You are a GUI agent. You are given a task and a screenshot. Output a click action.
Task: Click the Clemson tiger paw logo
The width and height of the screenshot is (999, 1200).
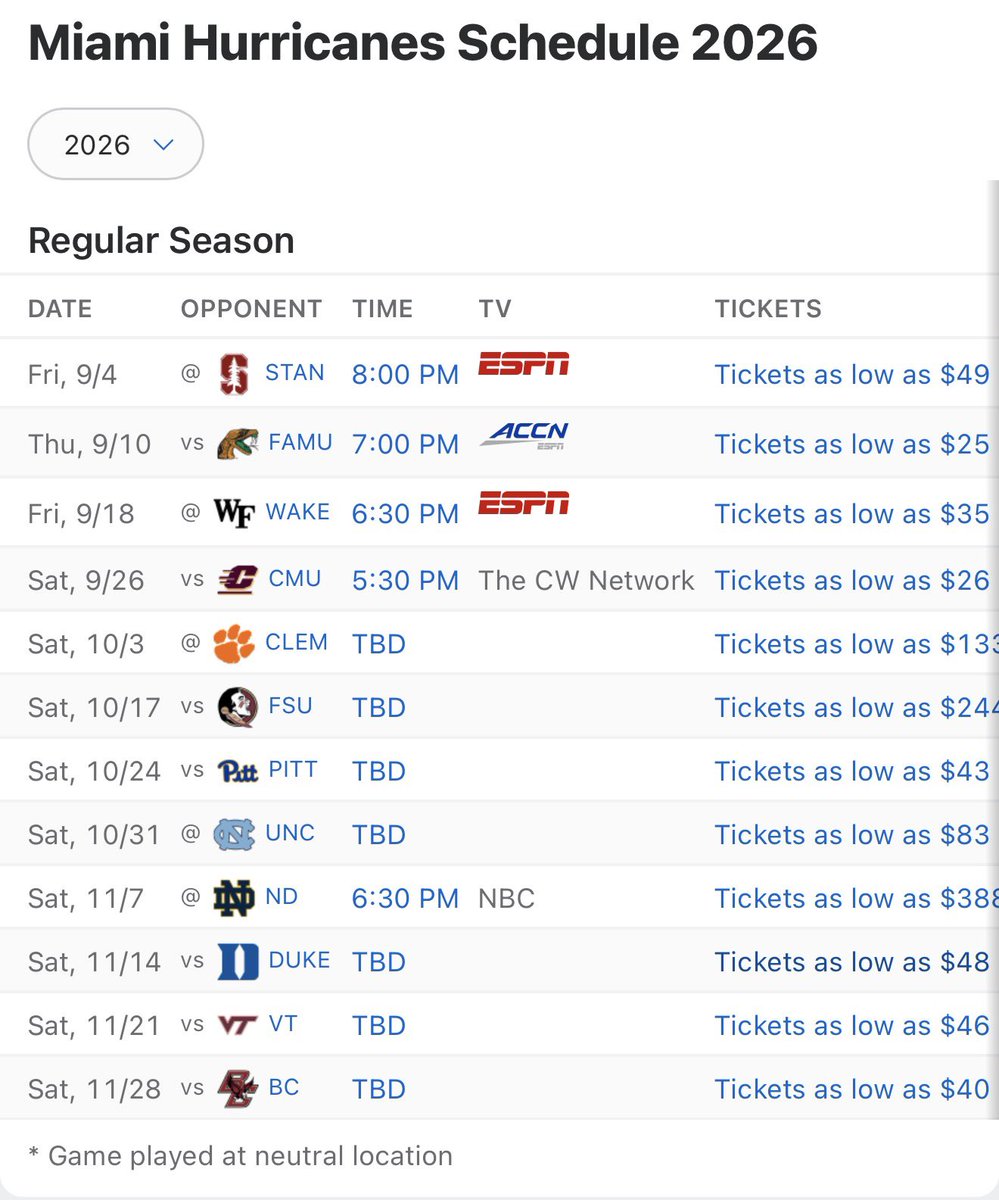(235, 644)
